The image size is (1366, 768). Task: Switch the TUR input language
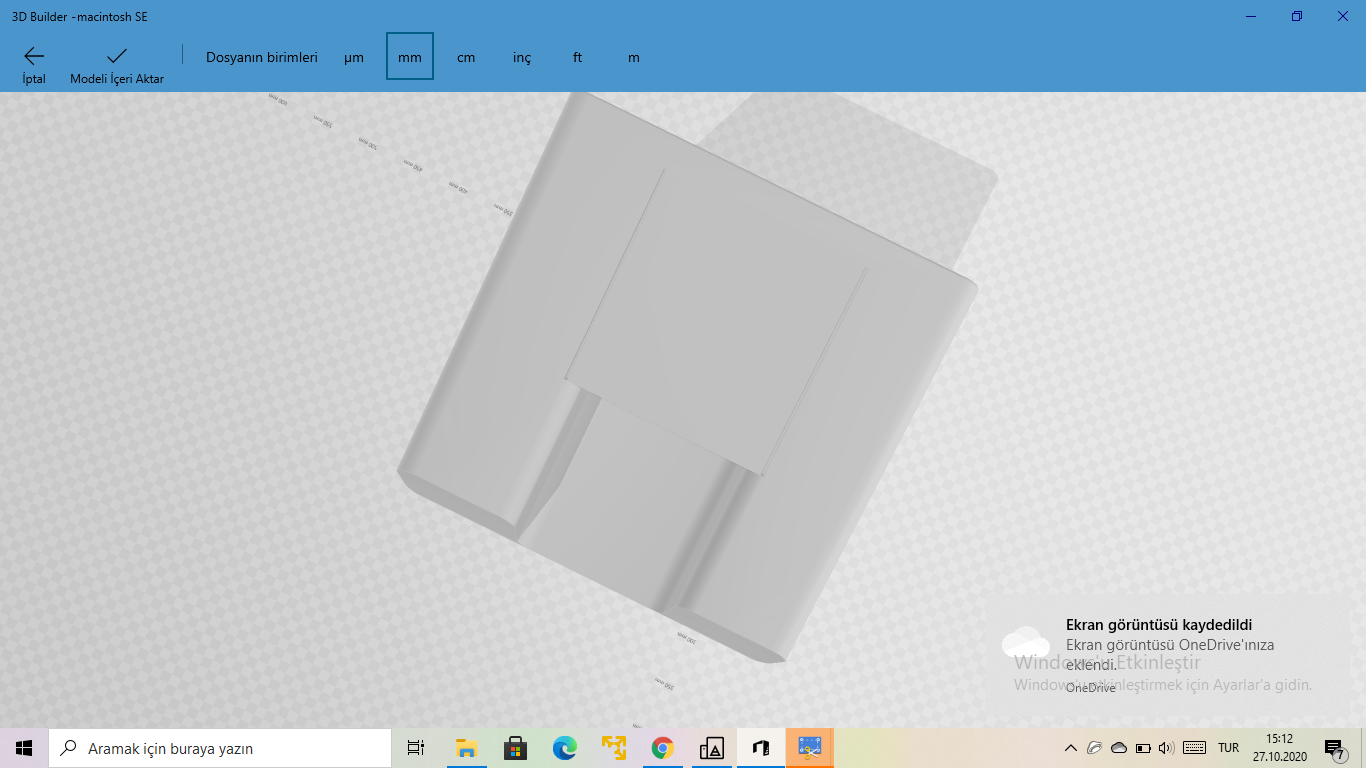(x=1228, y=748)
